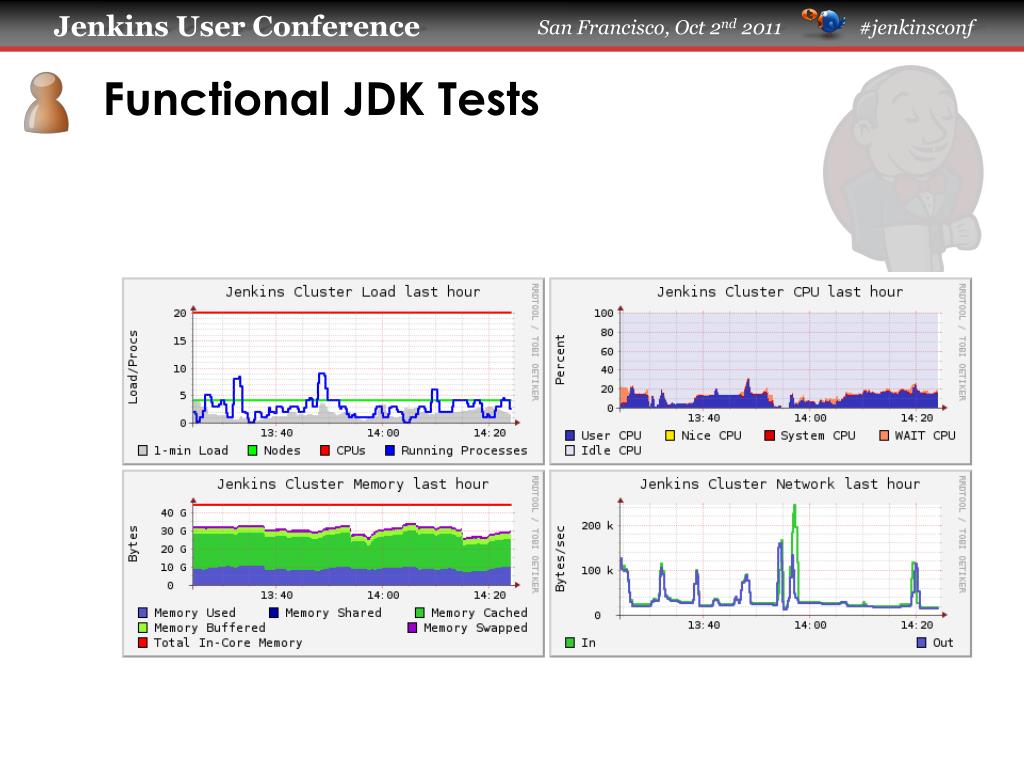This screenshot has width=1024, height=768.
Task: Click the Percent axis label
Action: click(560, 360)
